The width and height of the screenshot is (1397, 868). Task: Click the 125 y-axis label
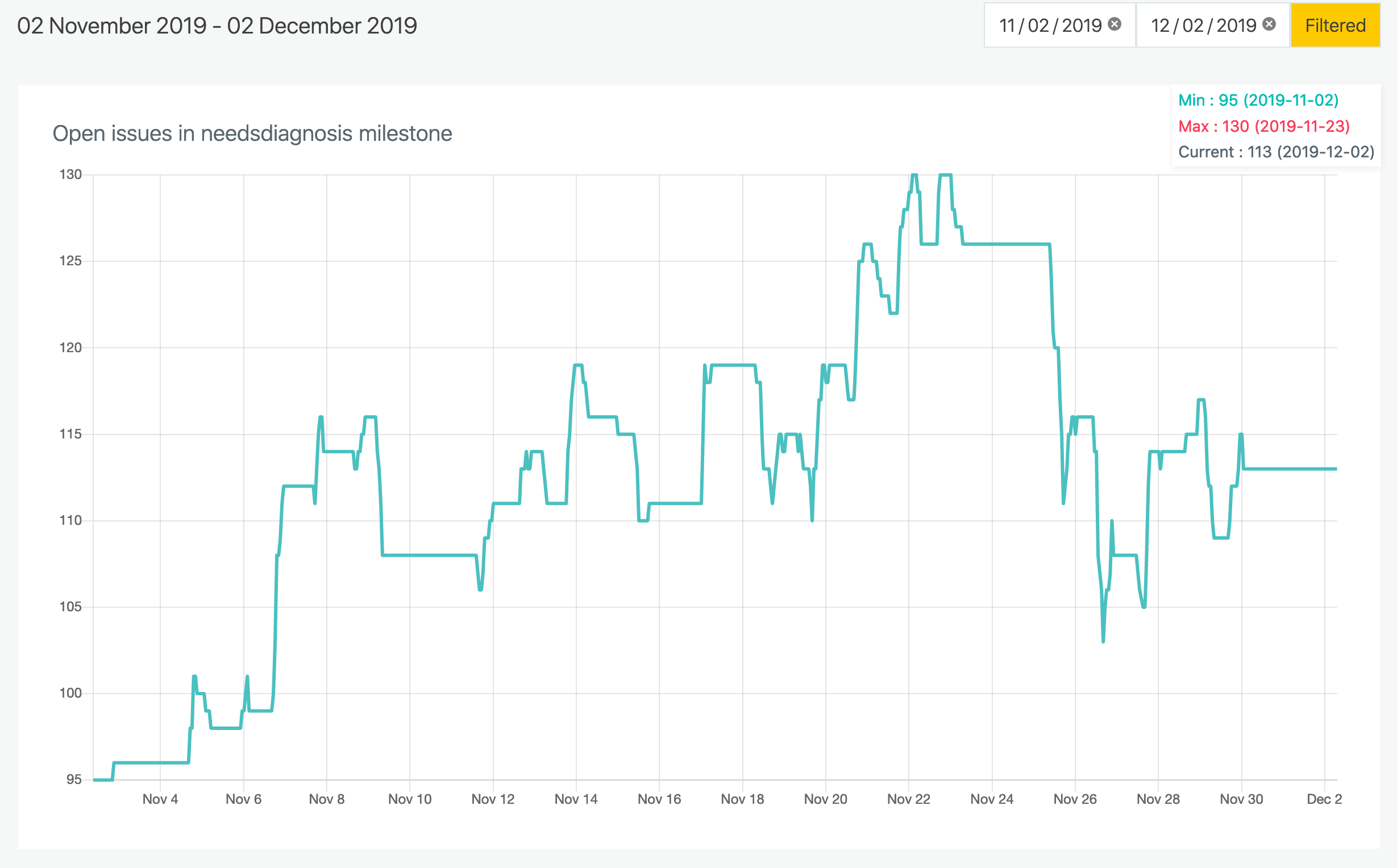tap(70, 261)
